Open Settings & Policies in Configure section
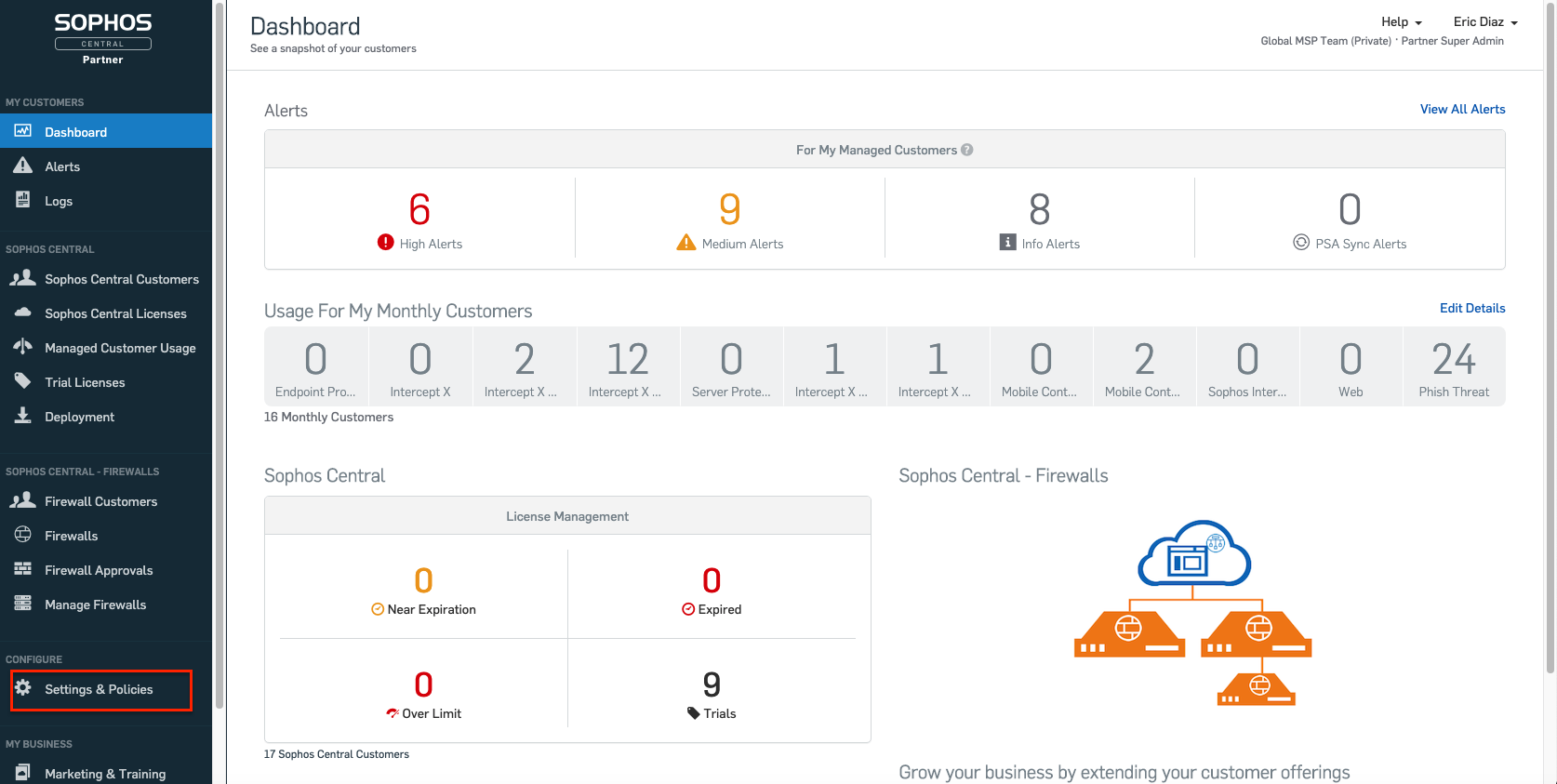 (106, 689)
